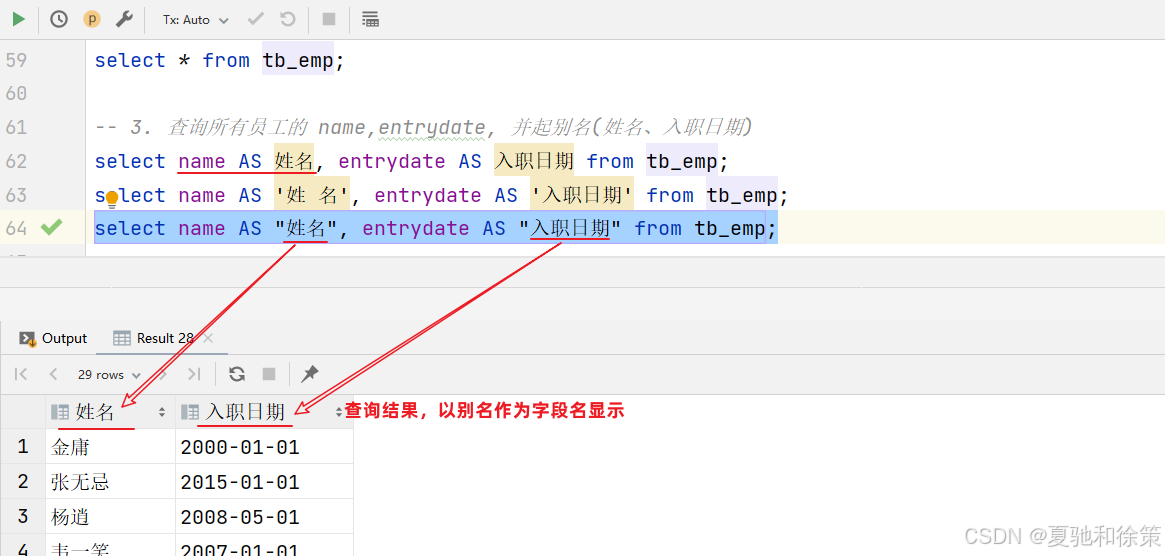
Task: Pin the result tab
Action: (310, 374)
